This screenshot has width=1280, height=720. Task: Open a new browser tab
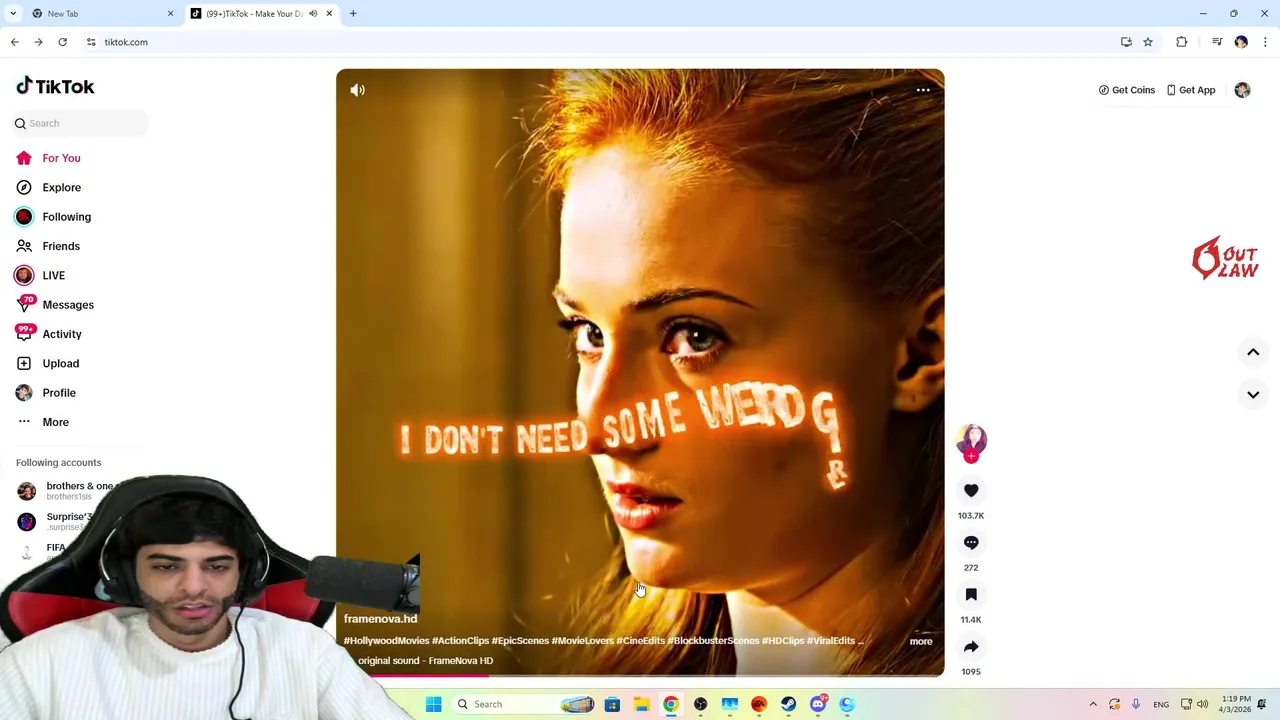[x=353, y=13]
